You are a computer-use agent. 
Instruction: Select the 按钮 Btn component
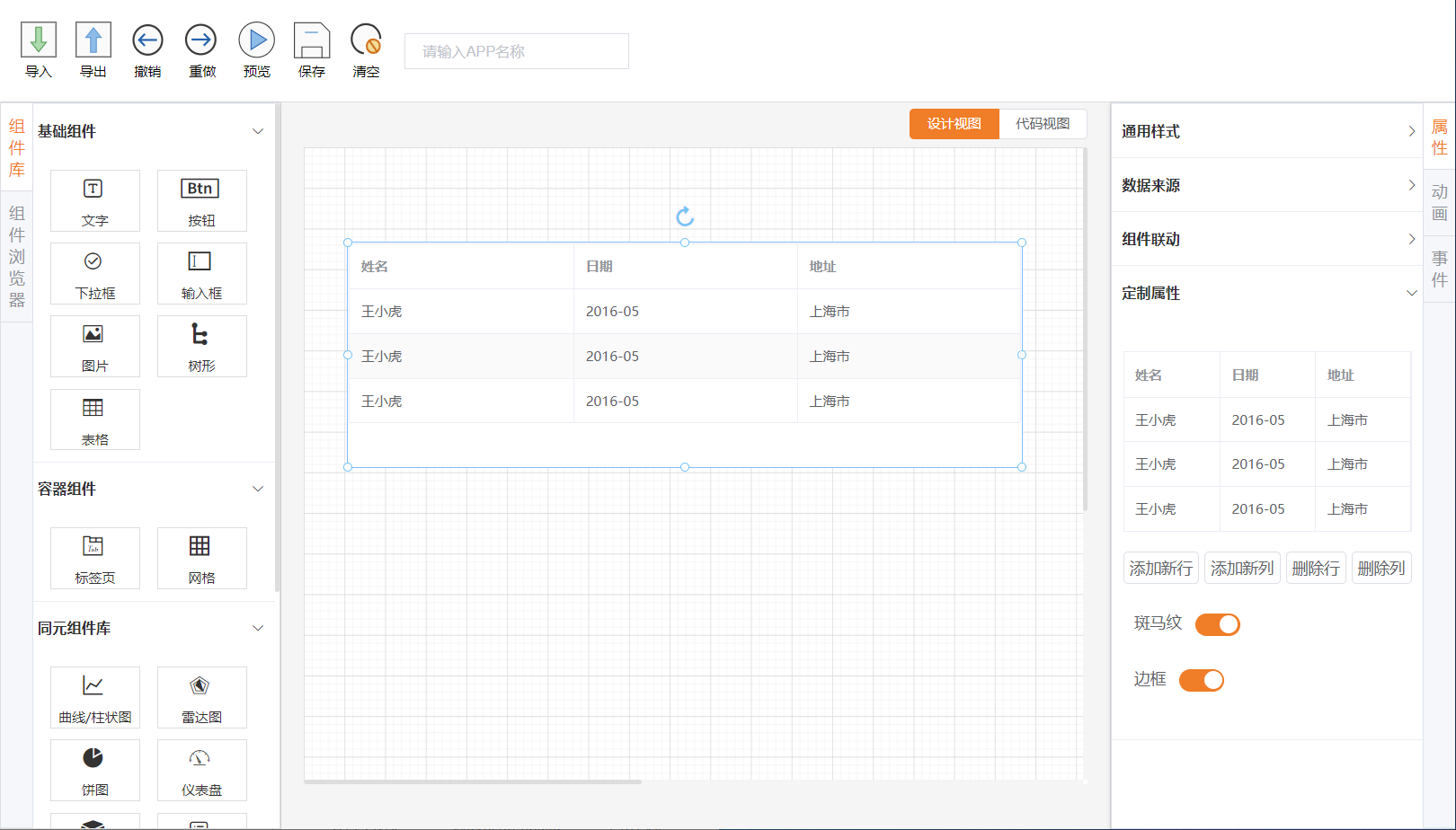(x=201, y=201)
